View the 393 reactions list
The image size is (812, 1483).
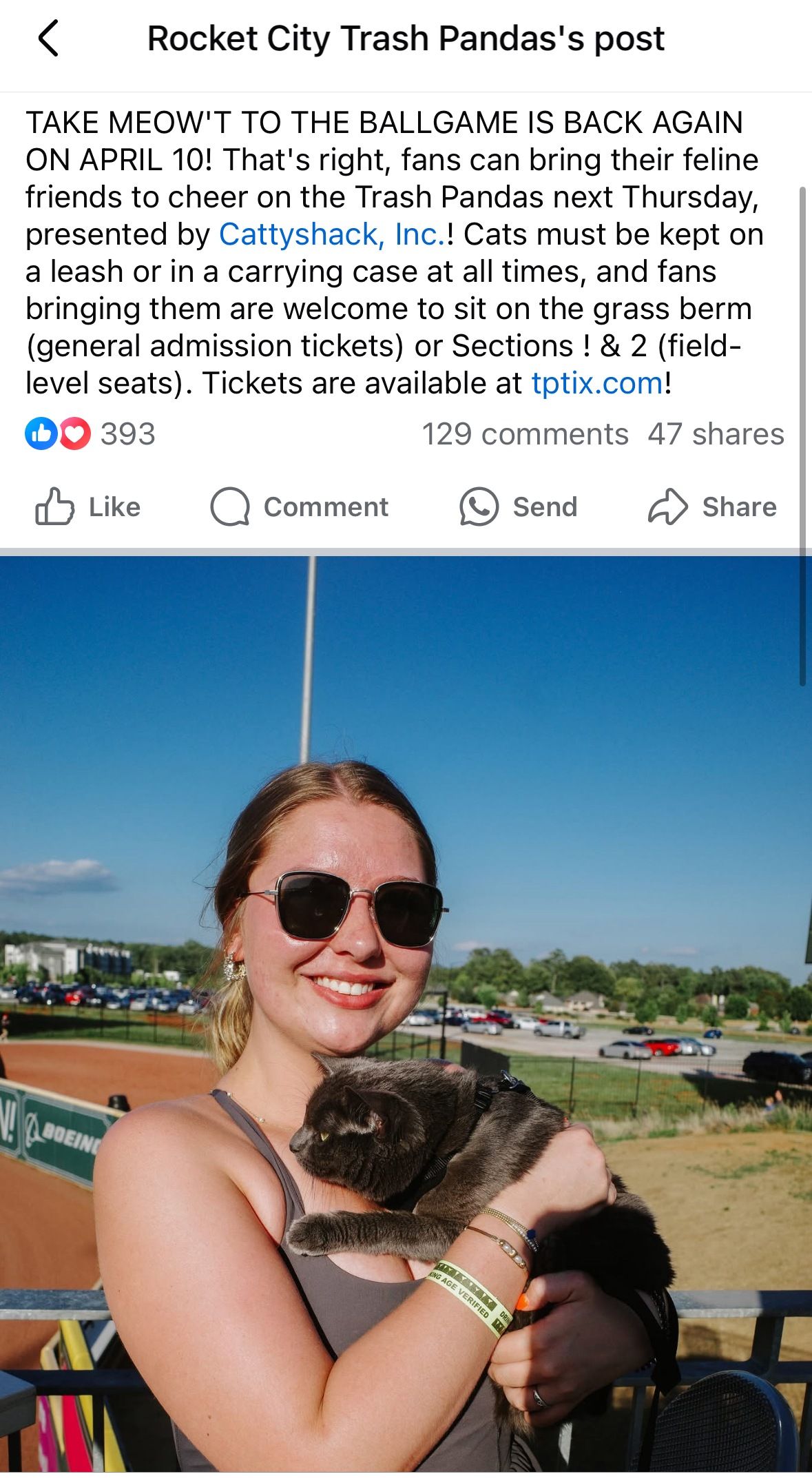[x=128, y=434]
